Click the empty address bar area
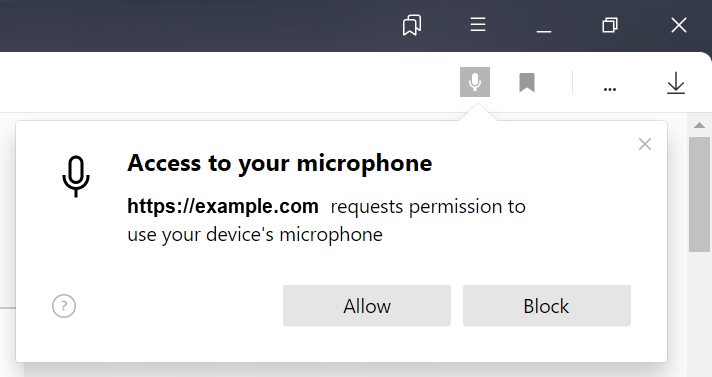712x377 pixels. coord(227,82)
